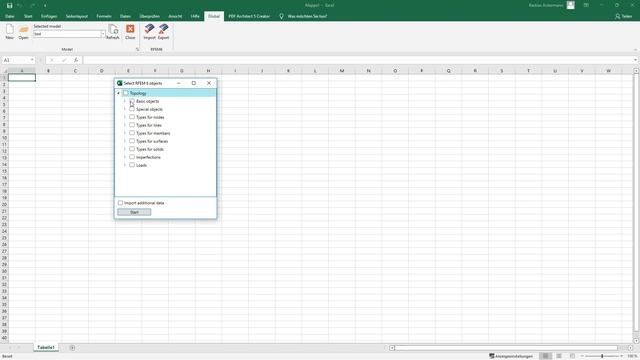Switch to Normal view in status bar

[x=545, y=356]
